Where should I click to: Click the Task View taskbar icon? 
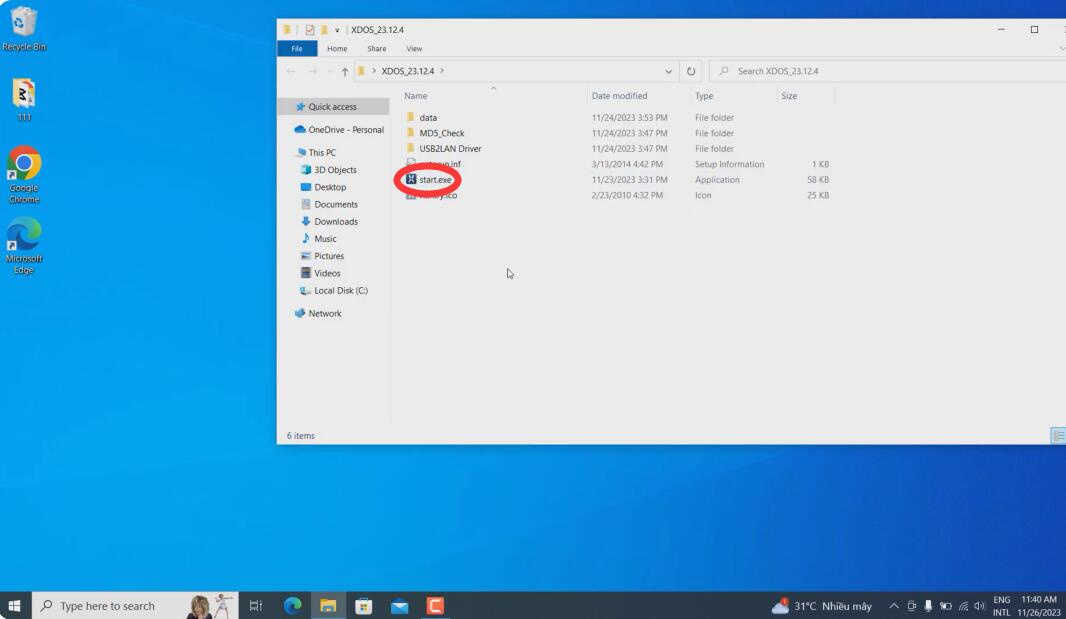pos(256,605)
